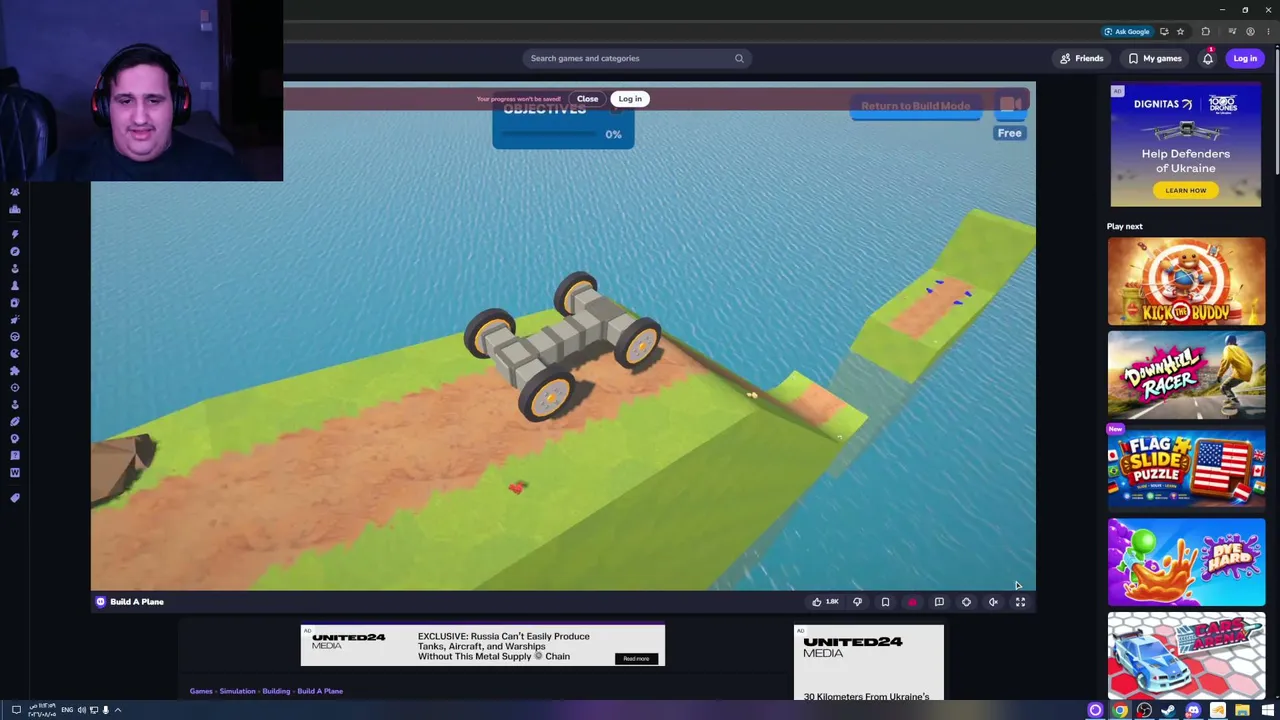1280x720 pixels.
Task: Open the steering wheel driving category
Action: pyautogui.click(x=15, y=337)
